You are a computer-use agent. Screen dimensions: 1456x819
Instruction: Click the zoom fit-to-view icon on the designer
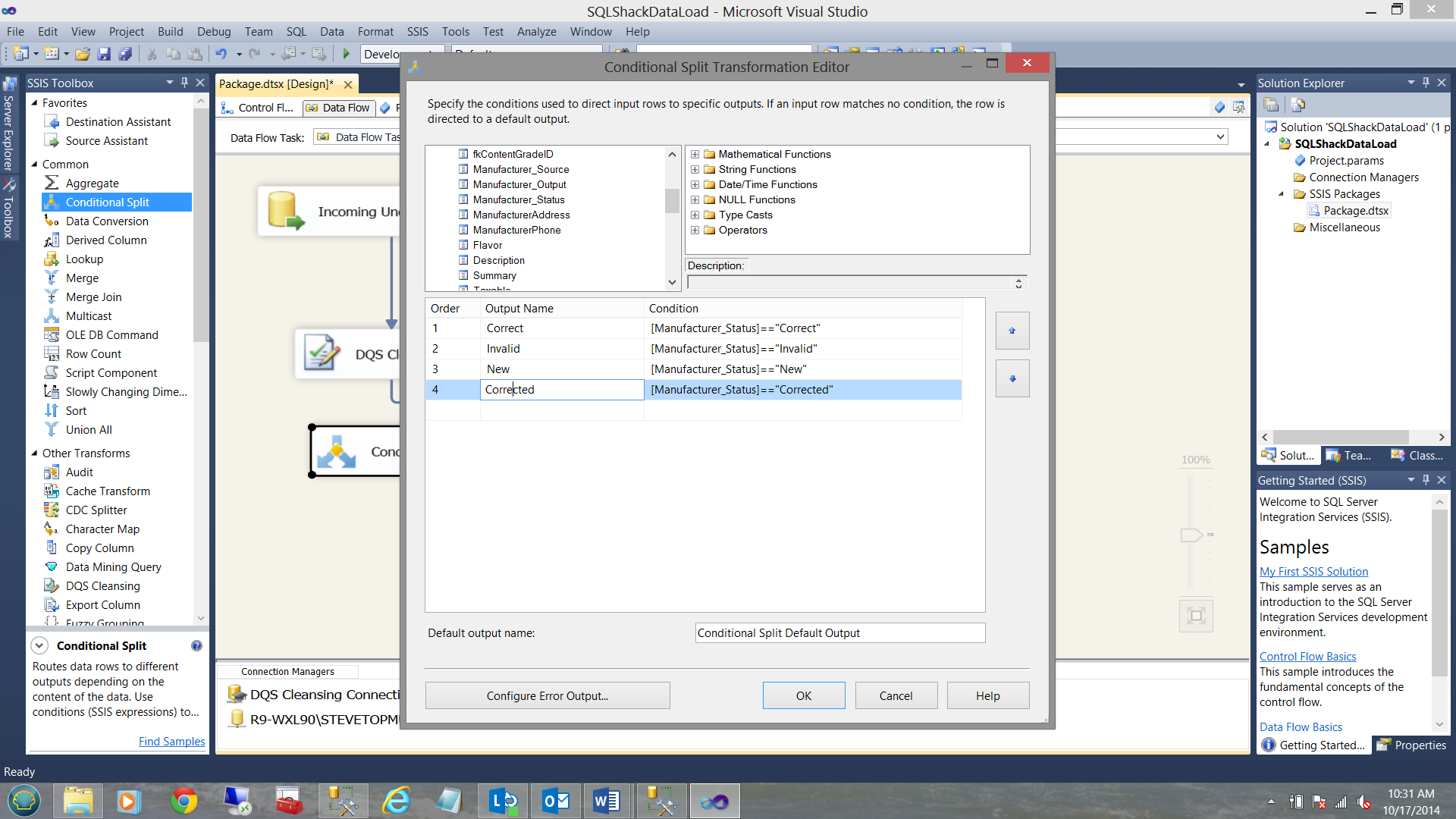pyautogui.click(x=1196, y=615)
